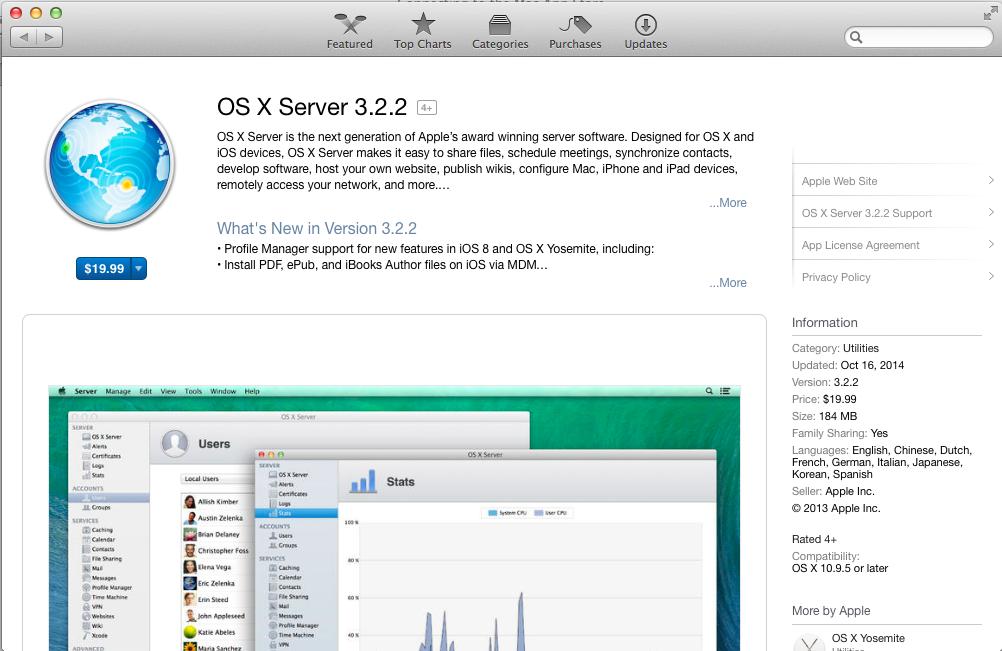Toggle full screen with the corner arrows icon

click(990, 13)
